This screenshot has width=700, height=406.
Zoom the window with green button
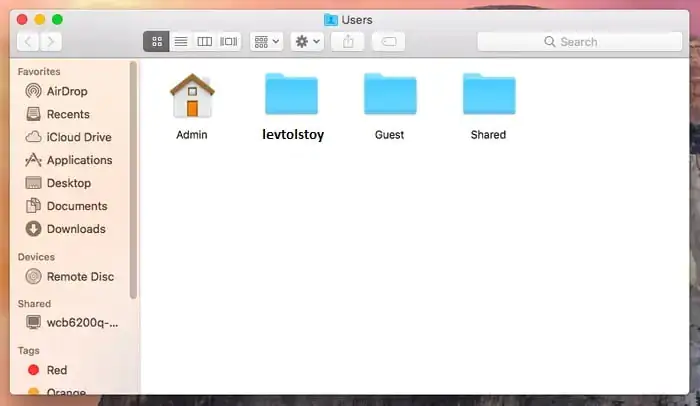(x=57, y=20)
